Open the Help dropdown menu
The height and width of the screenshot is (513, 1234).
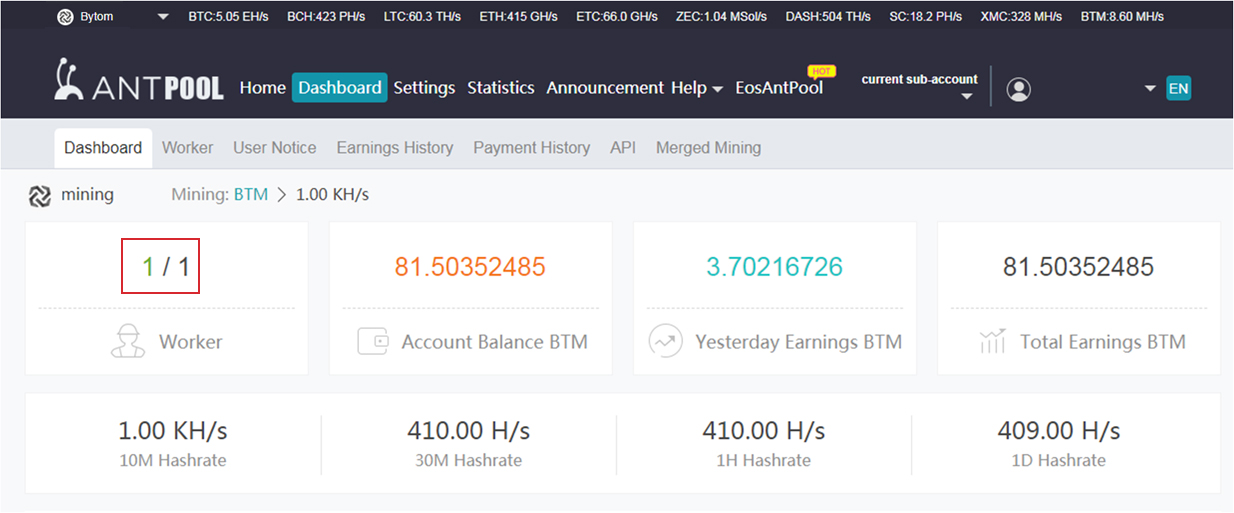coord(697,88)
